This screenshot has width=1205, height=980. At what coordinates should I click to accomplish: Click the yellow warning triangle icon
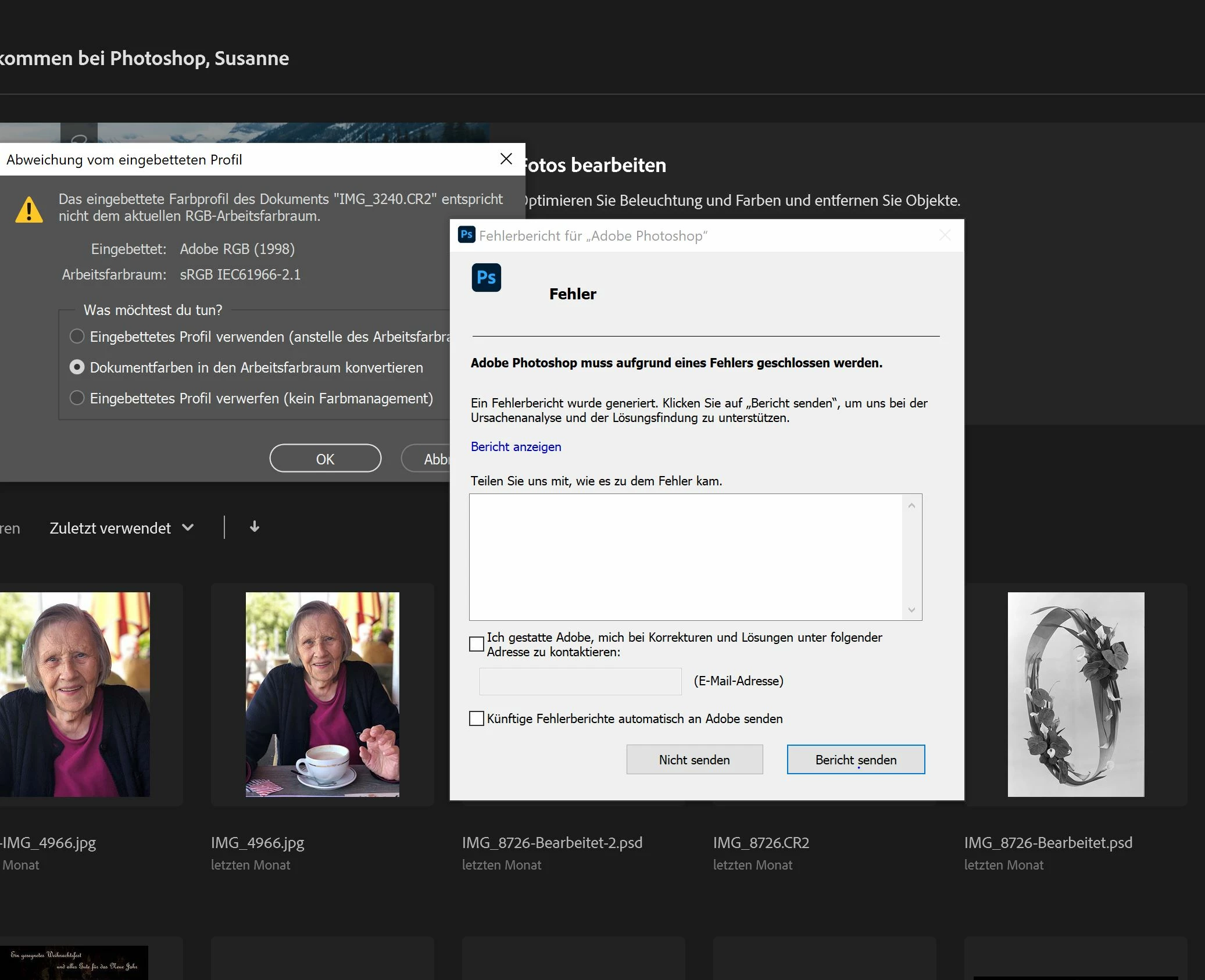[x=29, y=210]
